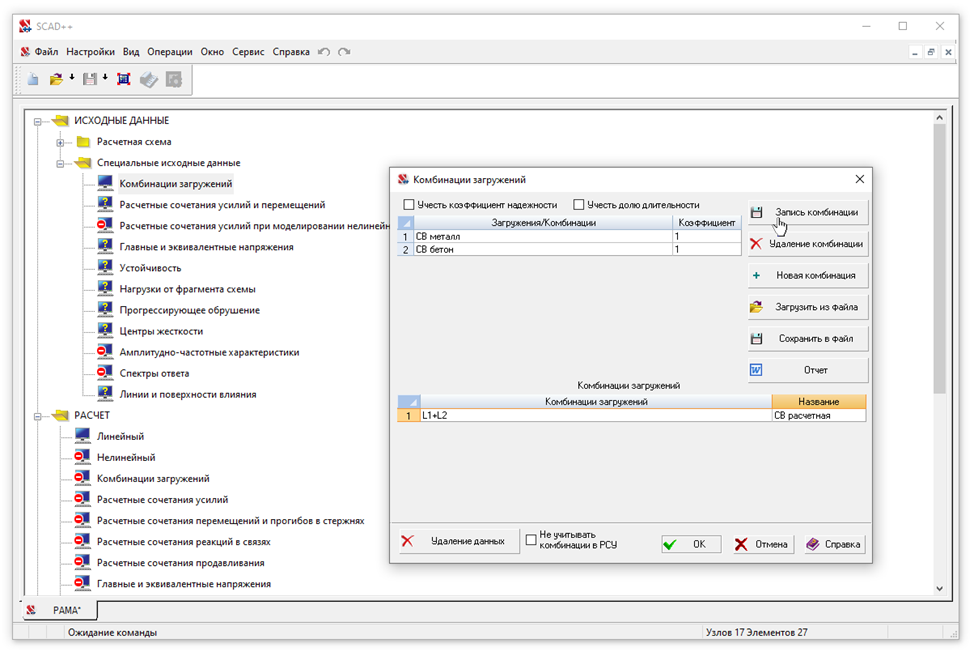
Task: Confirm dialog with OK button
Action: pos(691,545)
